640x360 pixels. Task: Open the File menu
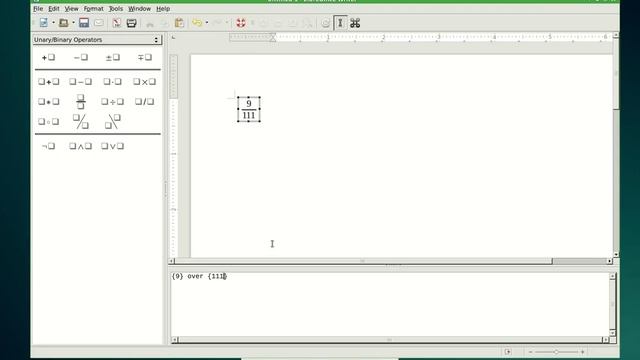38,9
